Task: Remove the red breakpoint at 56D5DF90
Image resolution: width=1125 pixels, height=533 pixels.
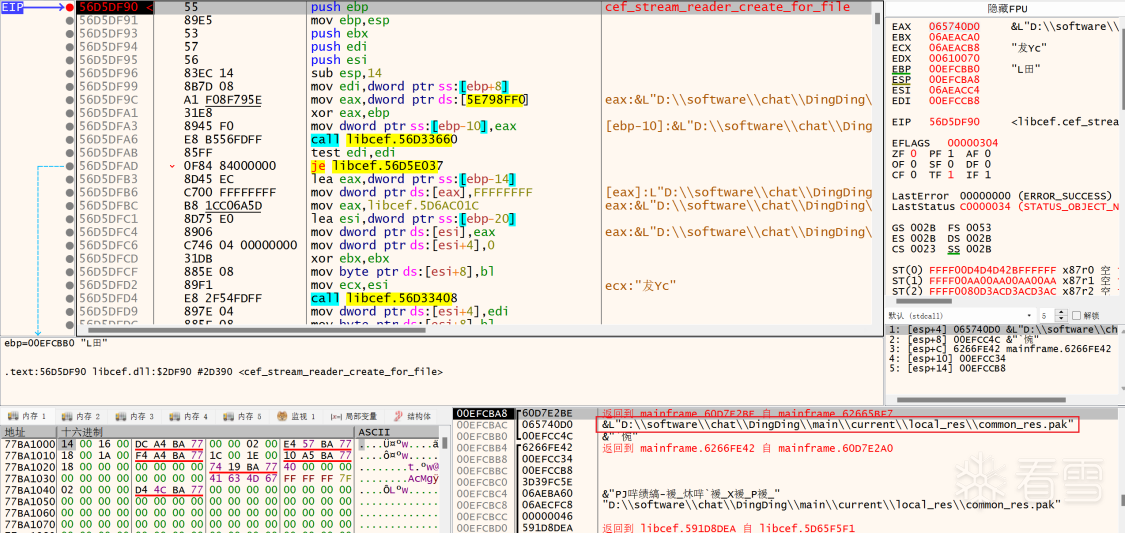Action: click(x=70, y=8)
